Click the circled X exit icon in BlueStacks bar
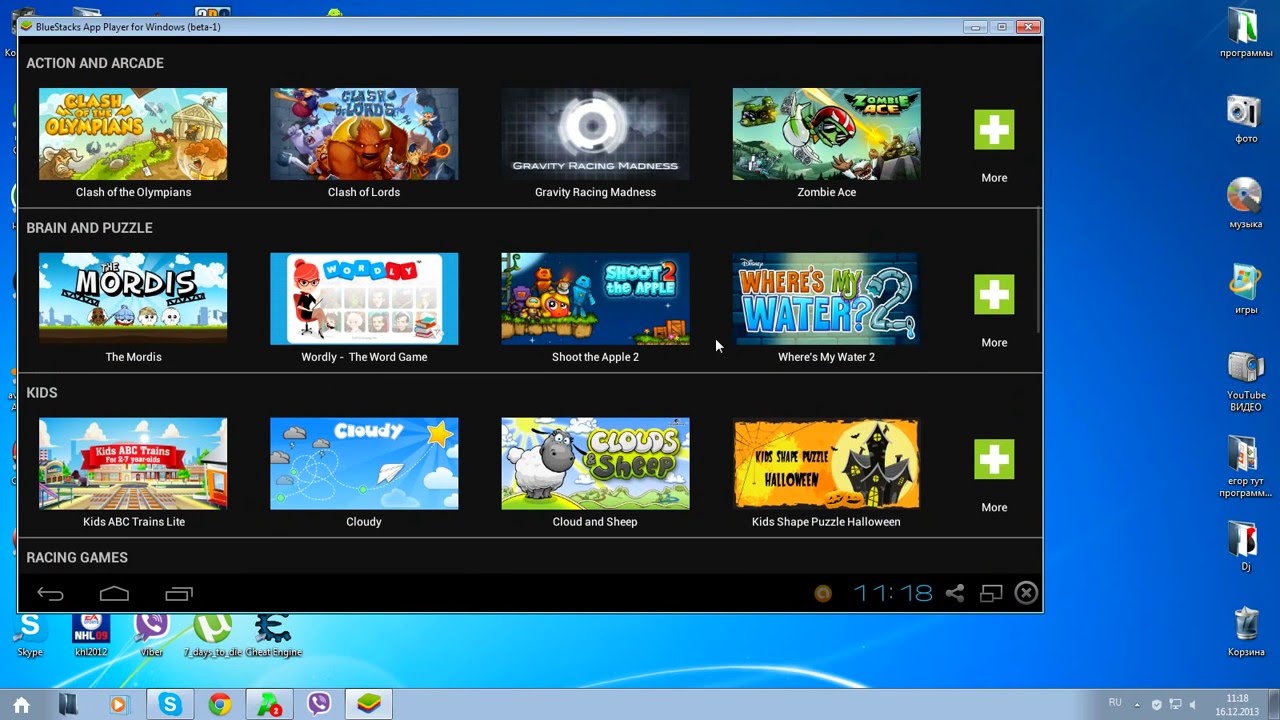Screen dimensions: 1280x720 click(1026, 593)
